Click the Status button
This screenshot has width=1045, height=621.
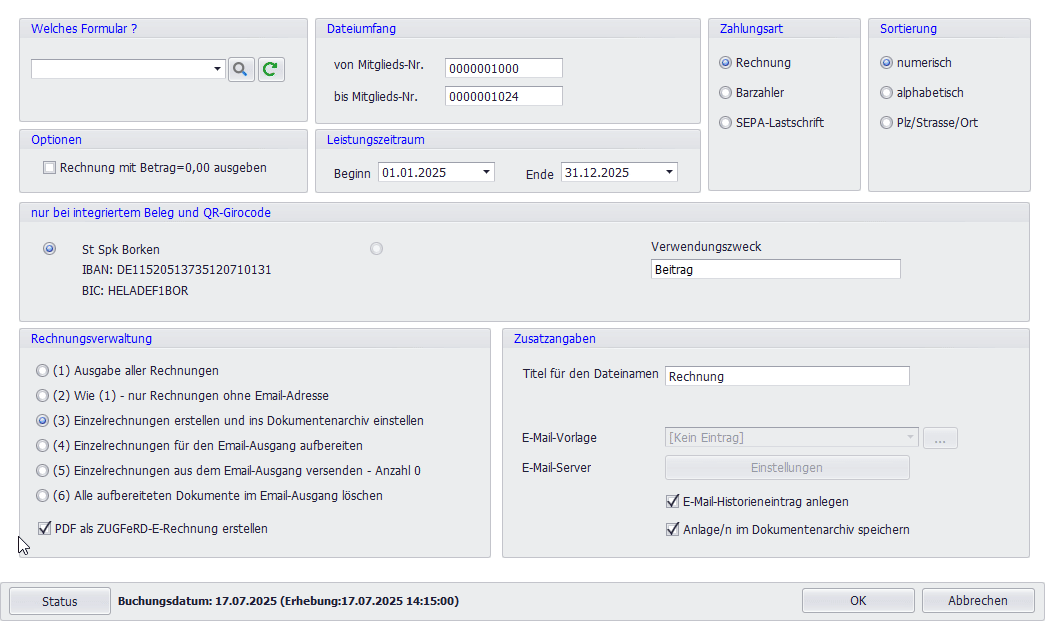coord(60,601)
